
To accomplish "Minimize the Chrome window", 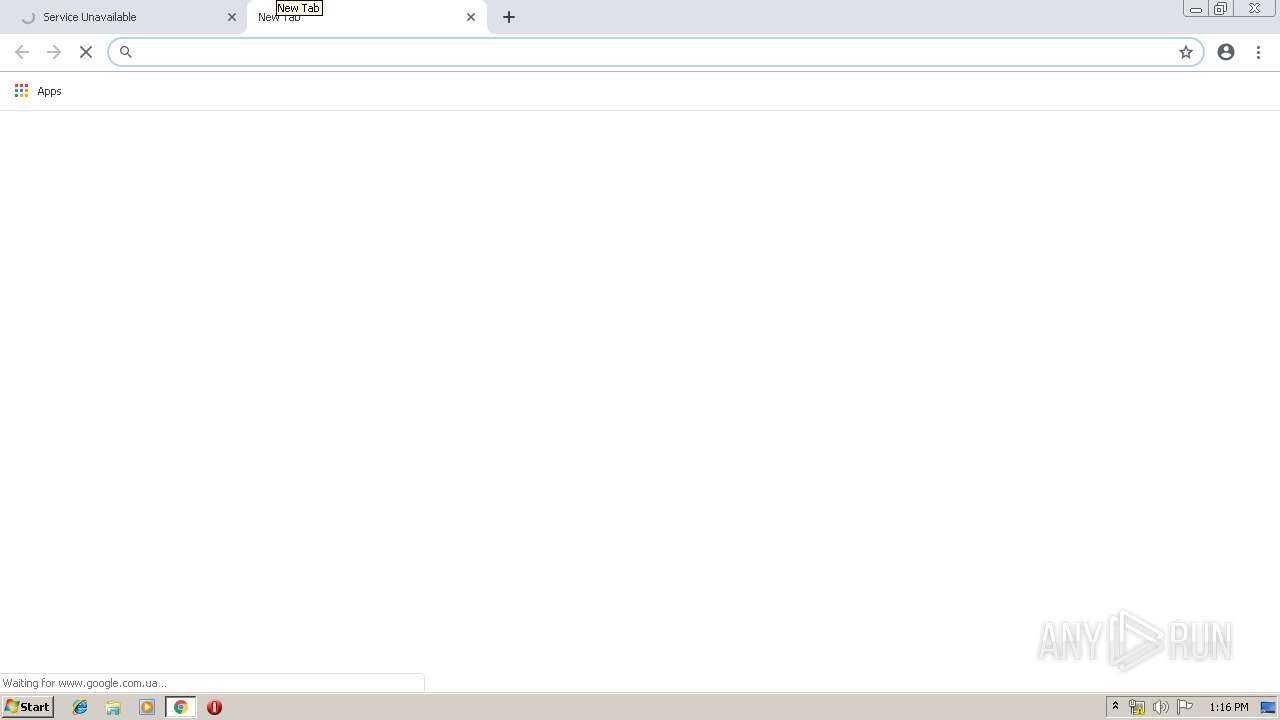I will [1195, 8].
